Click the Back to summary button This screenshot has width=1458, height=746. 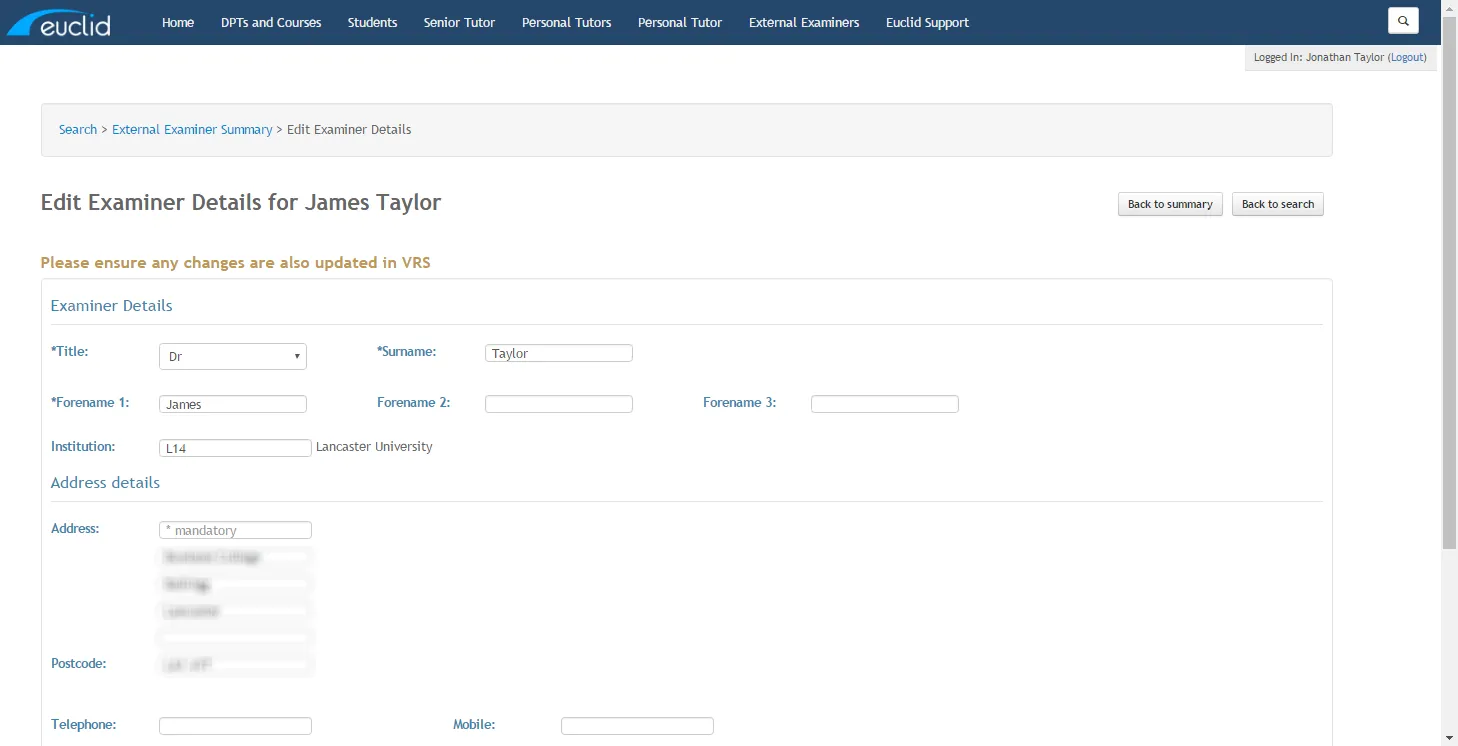point(1169,204)
